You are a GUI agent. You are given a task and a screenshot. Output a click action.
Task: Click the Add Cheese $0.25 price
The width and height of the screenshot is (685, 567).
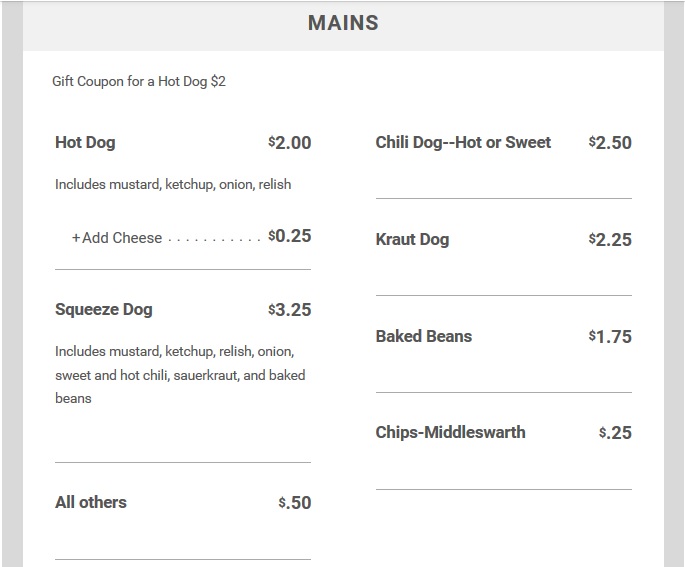click(x=290, y=237)
